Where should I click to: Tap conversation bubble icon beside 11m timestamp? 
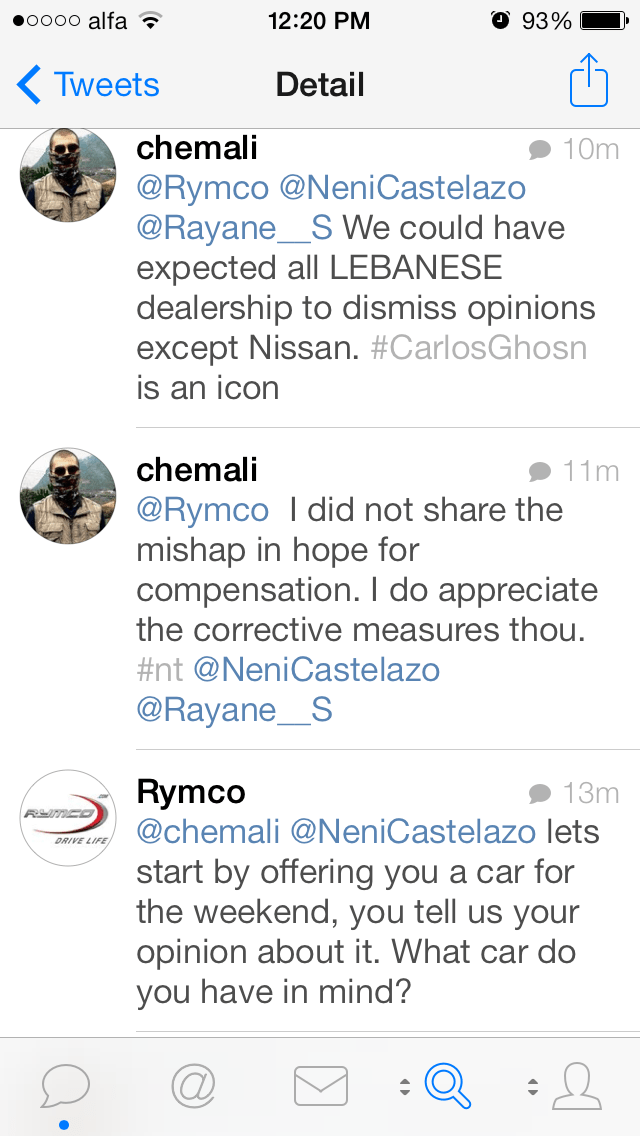pyautogui.click(x=540, y=471)
